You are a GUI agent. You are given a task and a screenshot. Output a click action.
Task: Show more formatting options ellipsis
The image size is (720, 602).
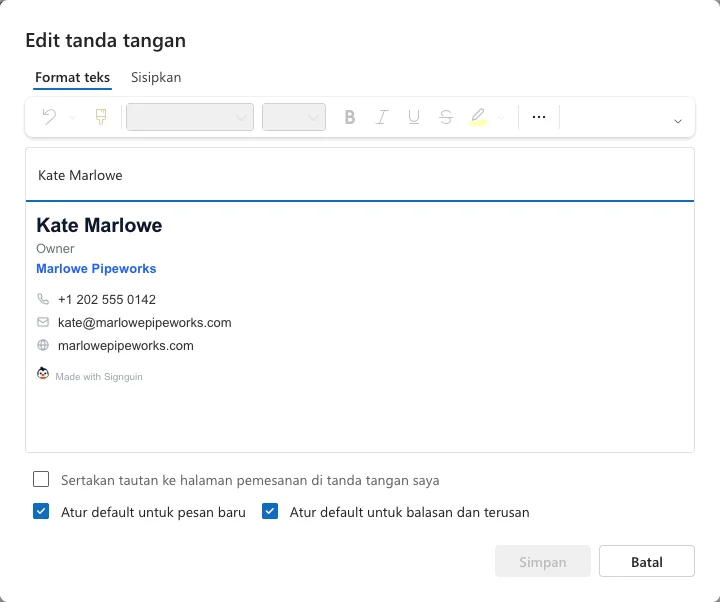[x=539, y=117]
